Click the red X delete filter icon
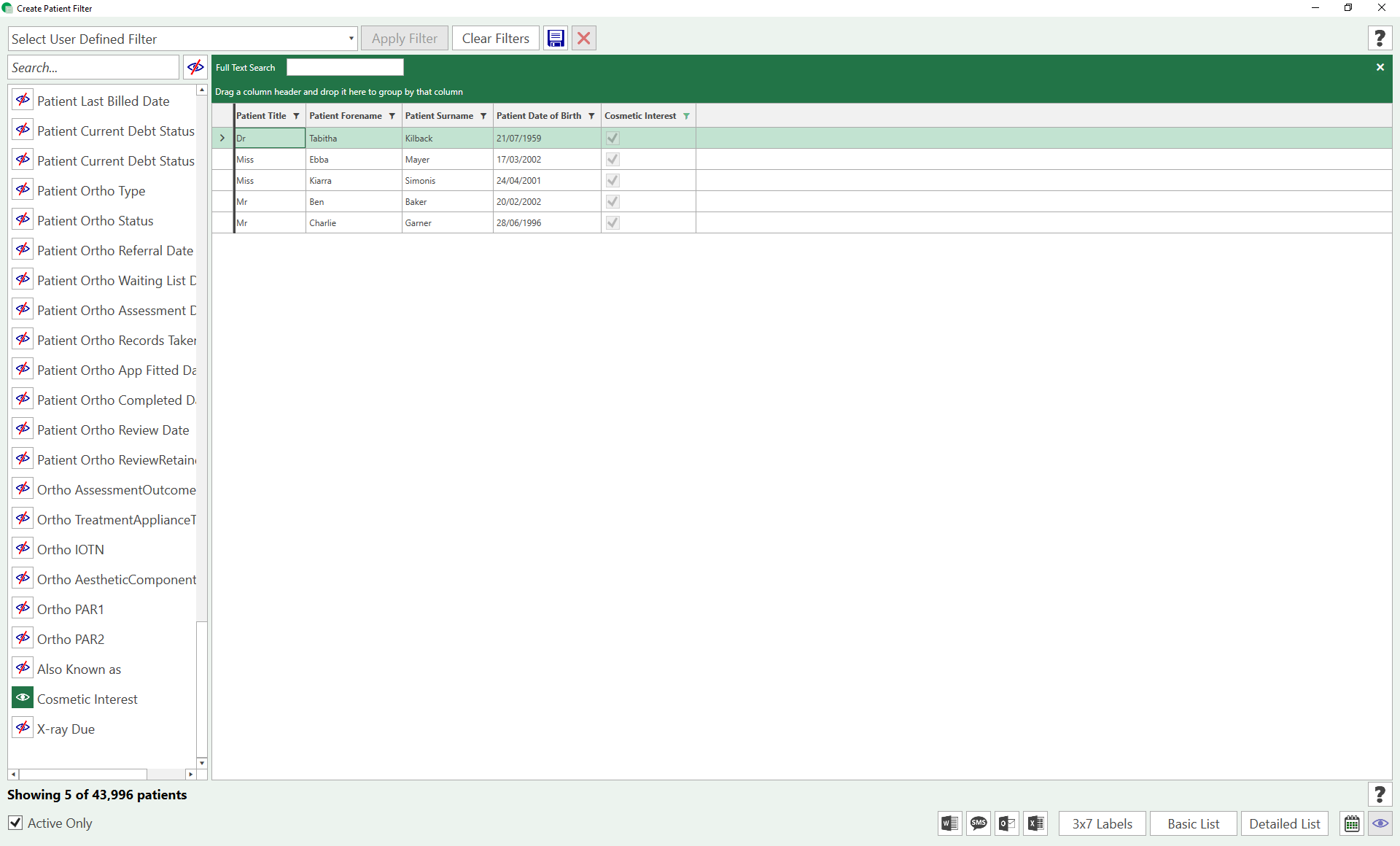The height and width of the screenshot is (846, 1400). [x=584, y=39]
